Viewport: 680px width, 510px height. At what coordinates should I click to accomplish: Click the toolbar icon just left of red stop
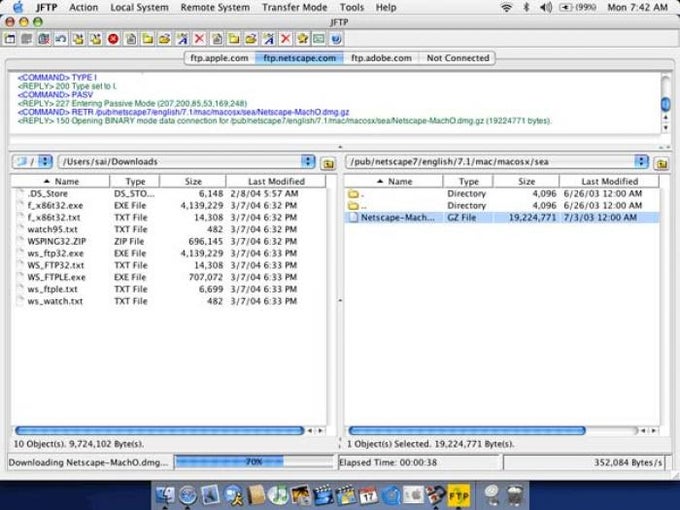[x=96, y=39]
